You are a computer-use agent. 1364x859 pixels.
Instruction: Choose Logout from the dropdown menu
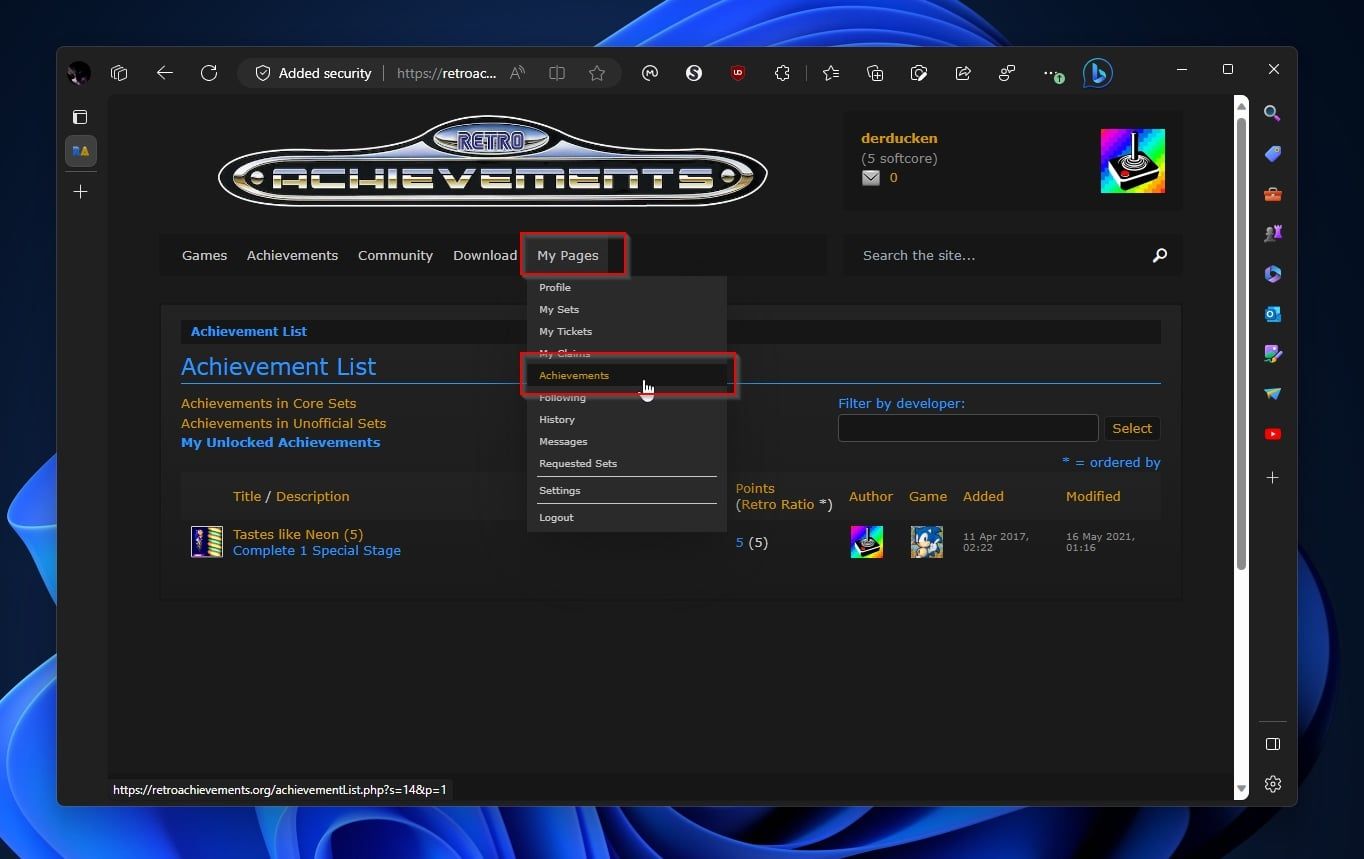[556, 518]
